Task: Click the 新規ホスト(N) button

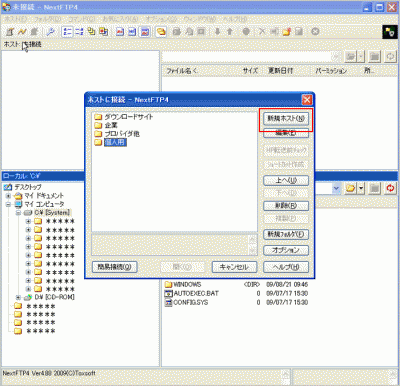Action: [286, 118]
